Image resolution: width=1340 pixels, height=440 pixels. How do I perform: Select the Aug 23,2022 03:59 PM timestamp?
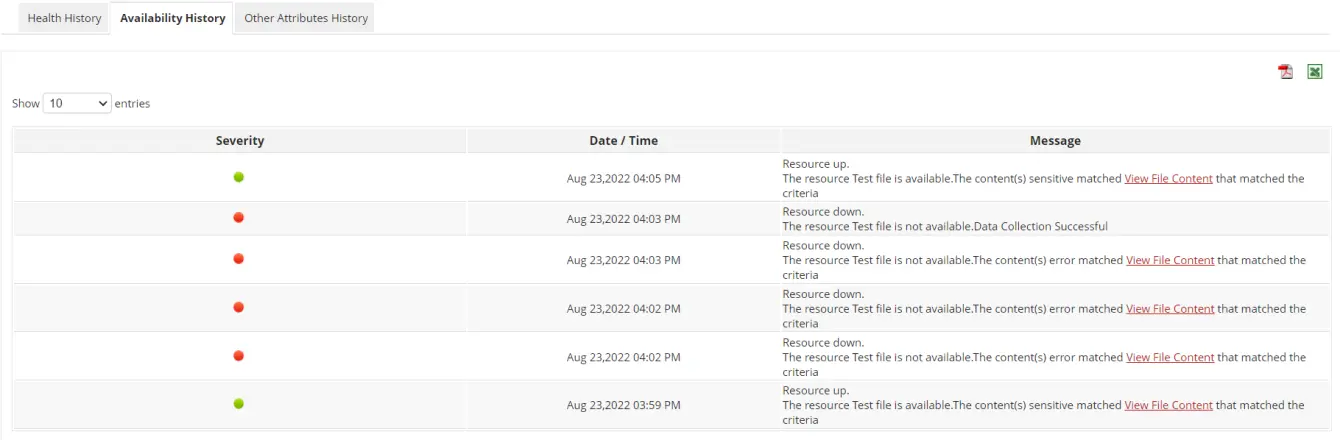(x=623, y=405)
